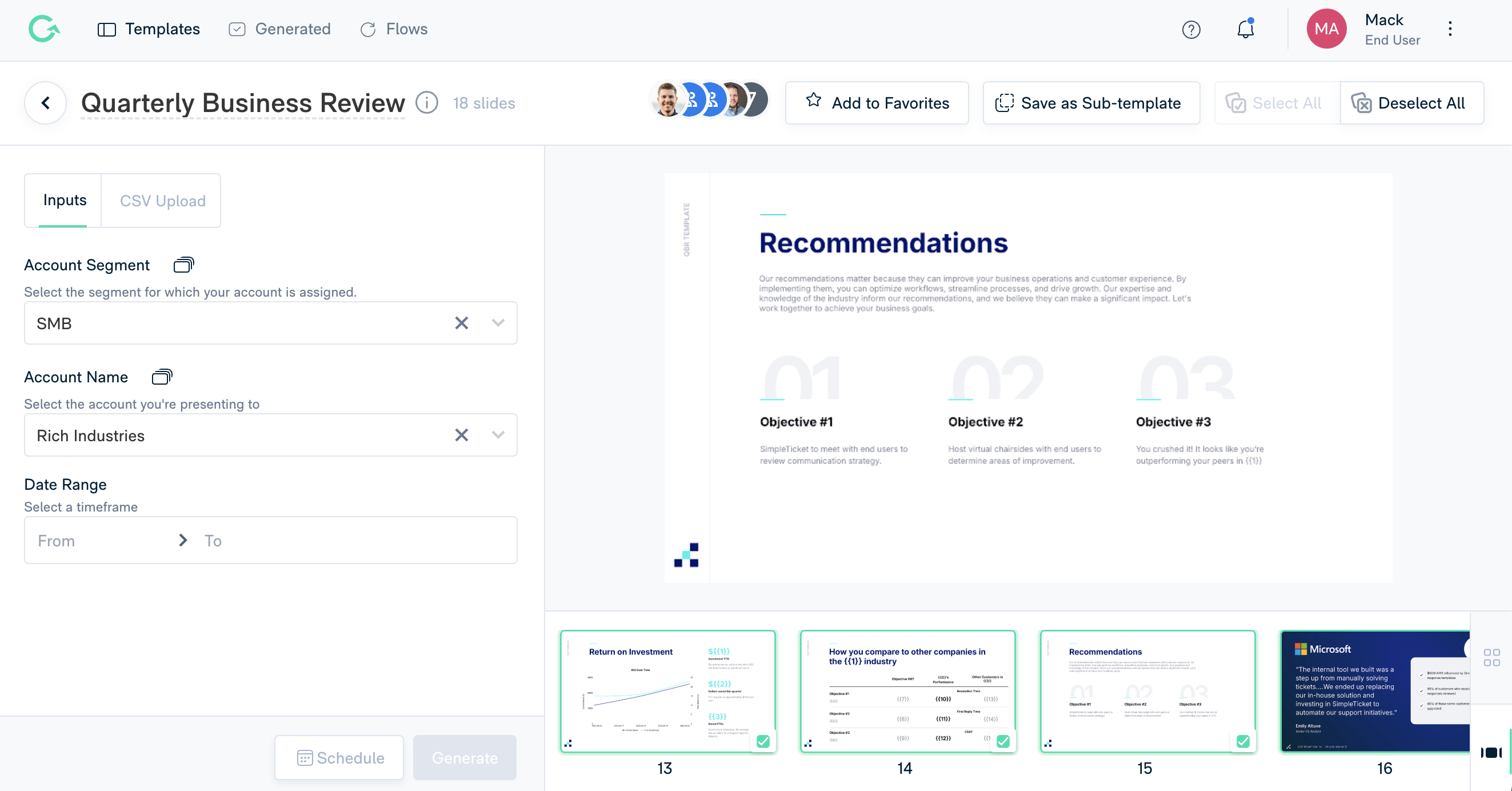The image size is (1512, 791).
Task: Open the Flows tab
Action: tap(394, 29)
